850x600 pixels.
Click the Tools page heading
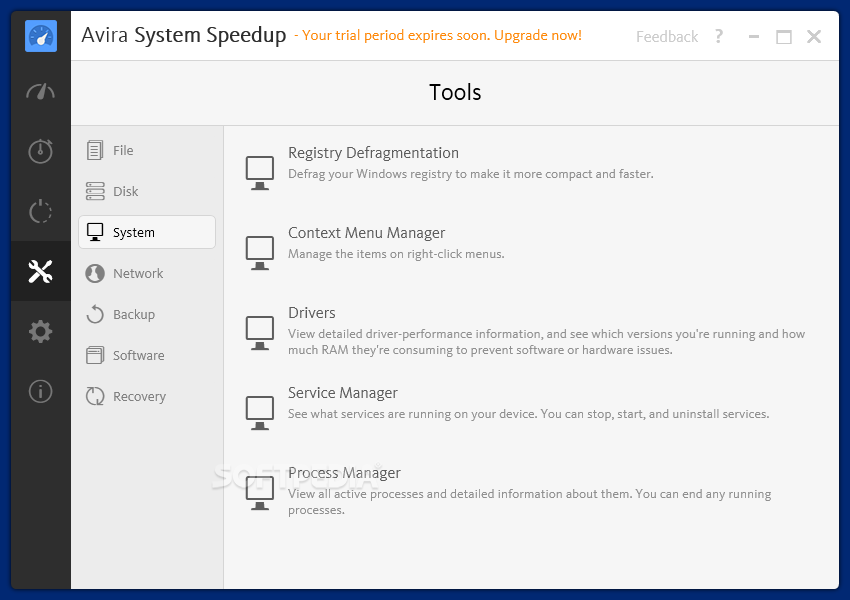pos(455,92)
